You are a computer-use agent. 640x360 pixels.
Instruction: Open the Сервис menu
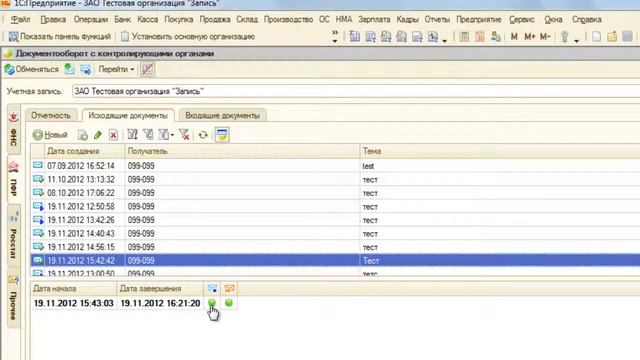pos(522,20)
